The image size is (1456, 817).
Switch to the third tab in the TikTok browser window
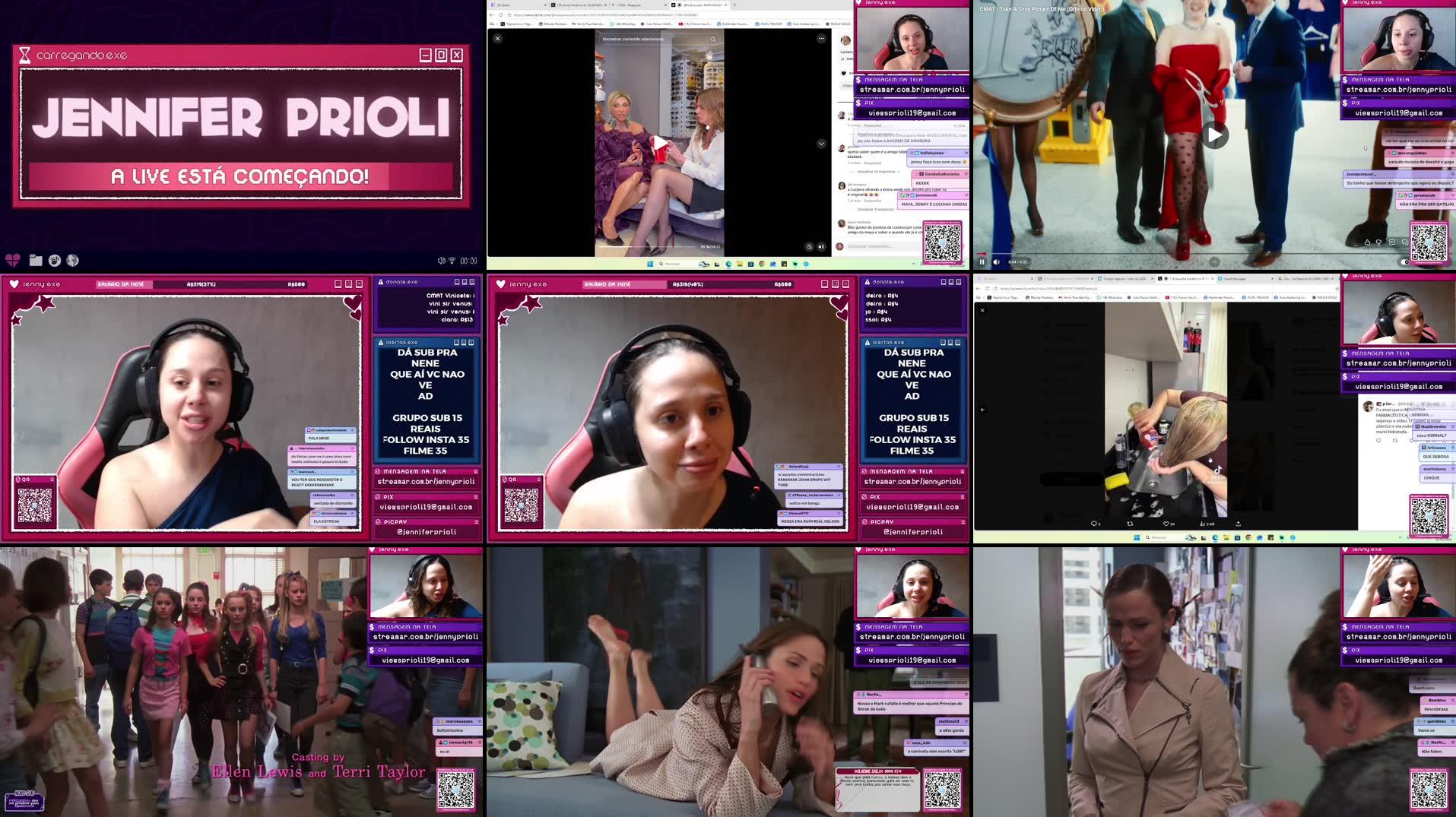pos(639,5)
